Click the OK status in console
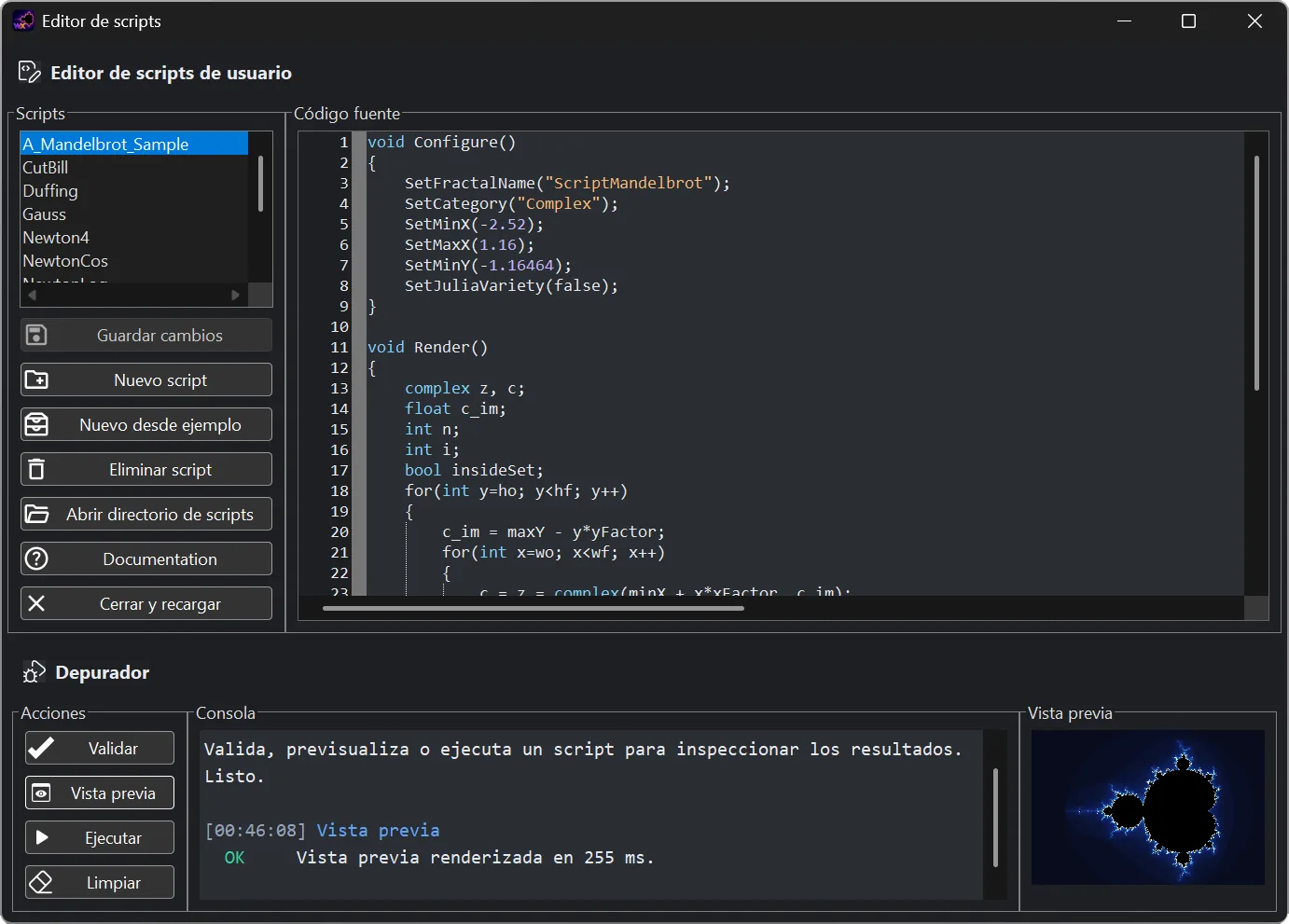The image size is (1289, 924). 234,857
